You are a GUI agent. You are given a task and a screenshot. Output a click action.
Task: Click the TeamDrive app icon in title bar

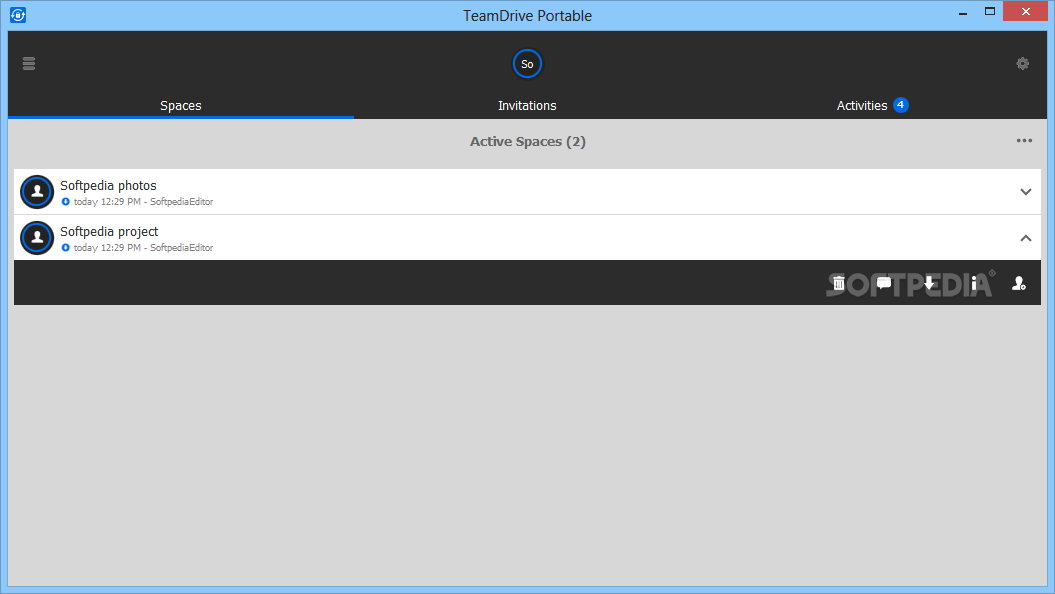point(18,15)
